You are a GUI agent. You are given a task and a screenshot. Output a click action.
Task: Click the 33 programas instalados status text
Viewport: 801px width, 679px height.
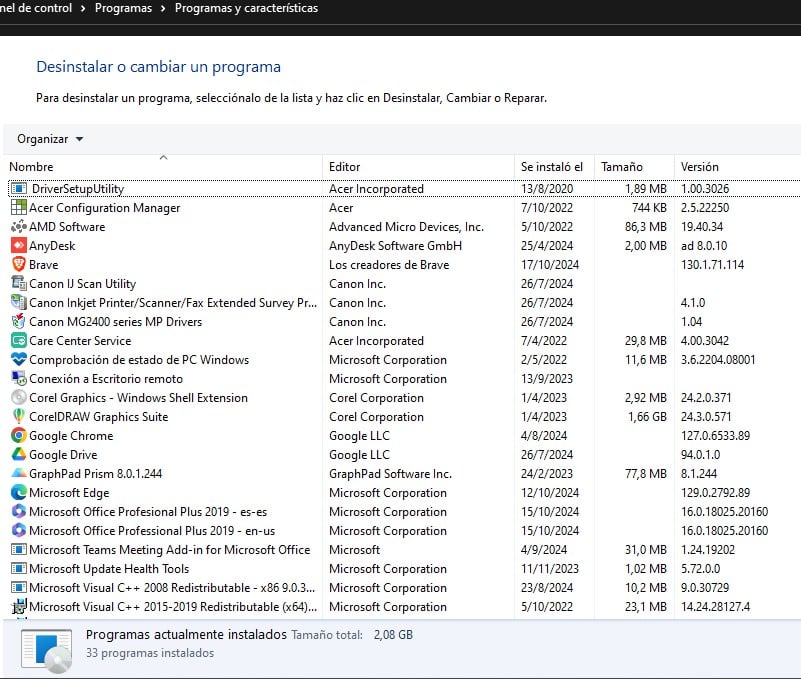point(150,653)
